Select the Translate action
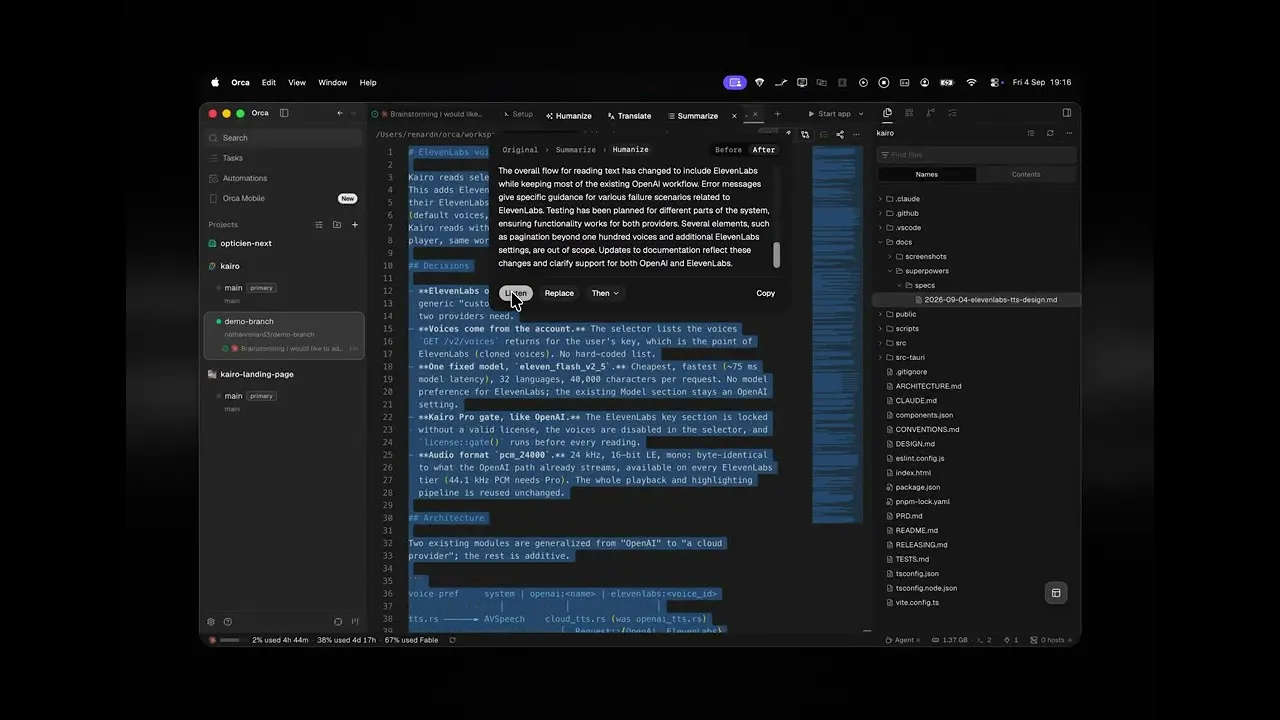The width and height of the screenshot is (1280, 720). (x=628, y=116)
